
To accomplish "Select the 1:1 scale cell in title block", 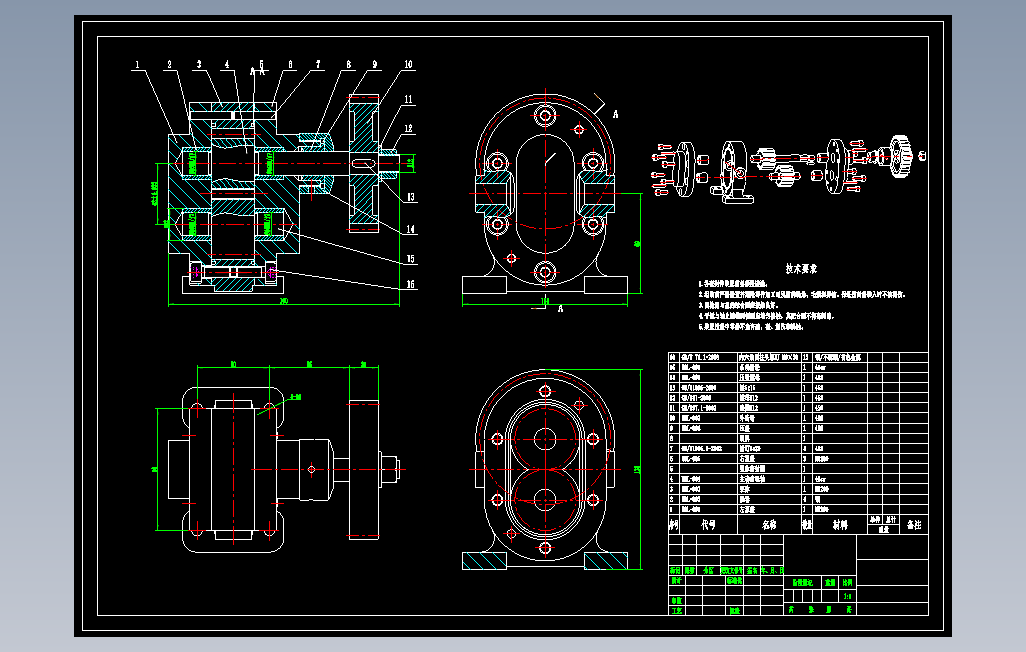I will coord(848,596).
